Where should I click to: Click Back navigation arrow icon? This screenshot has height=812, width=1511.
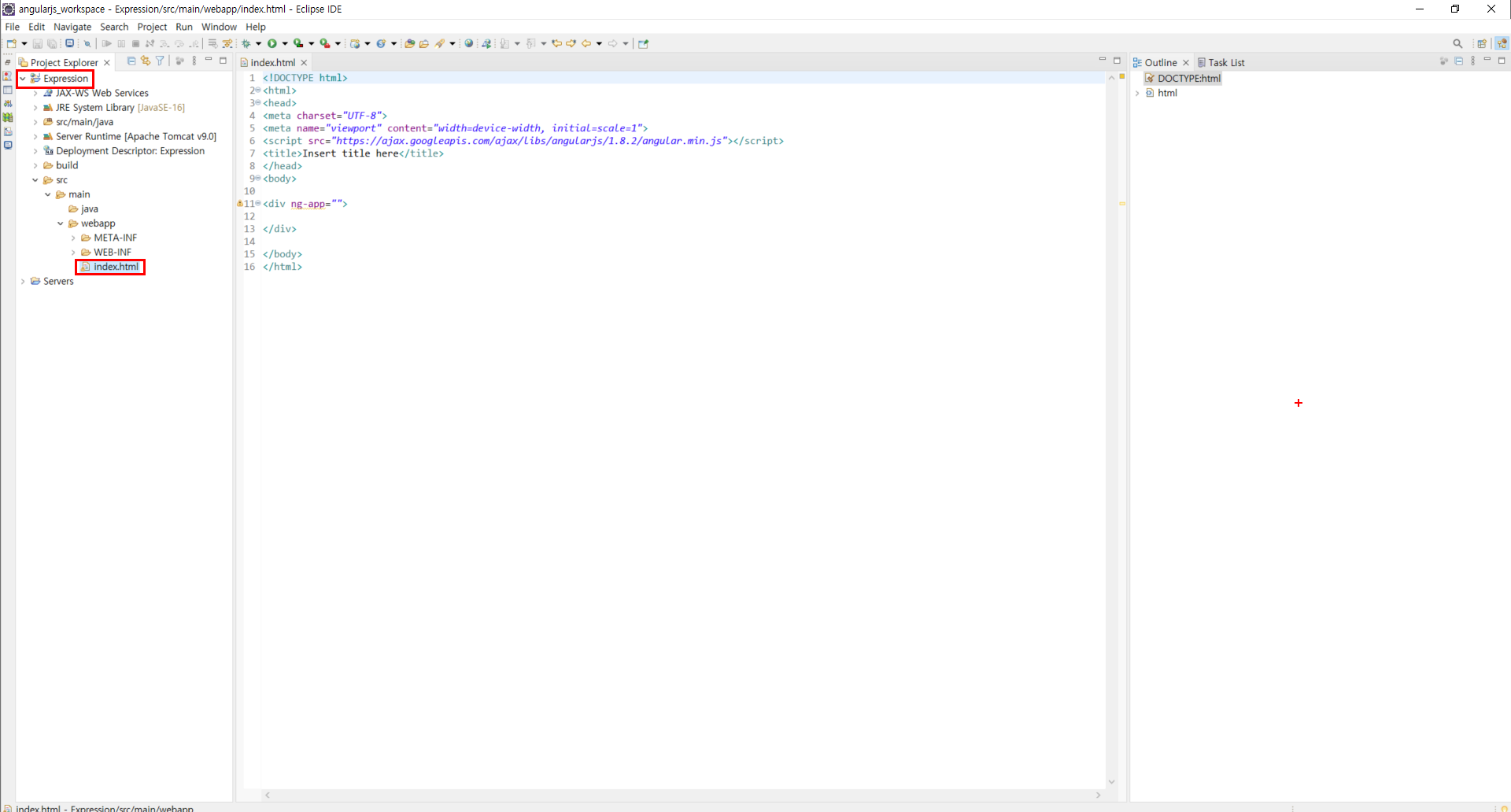click(x=586, y=43)
